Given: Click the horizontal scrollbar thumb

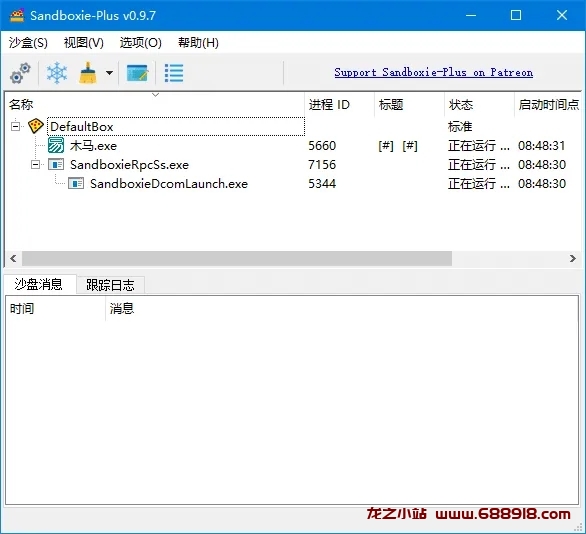Looking at the screenshot, I should 237,258.
